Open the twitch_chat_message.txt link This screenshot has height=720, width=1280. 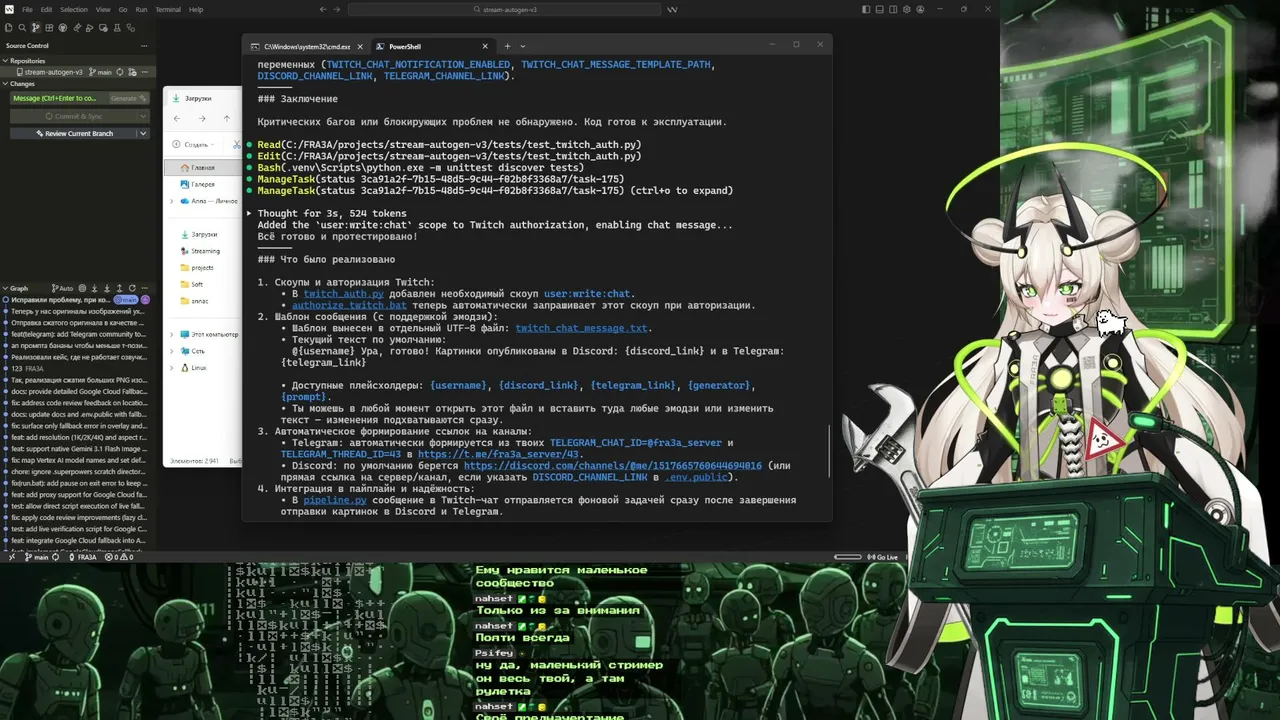(x=583, y=328)
